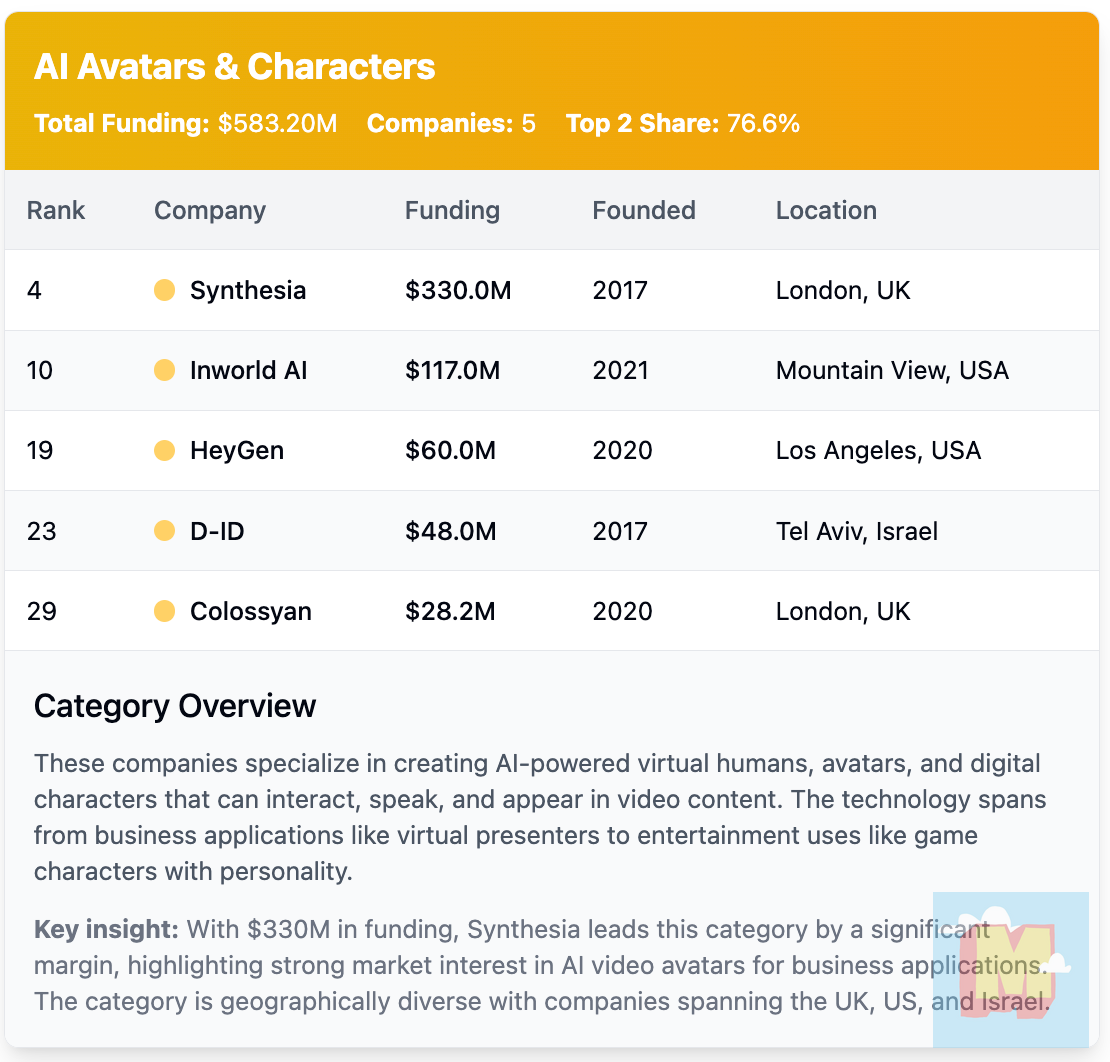Screen dimensions: 1110x1062
Task: Select the Synthesia company name
Action: pyautogui.click(x=248, y=290)
